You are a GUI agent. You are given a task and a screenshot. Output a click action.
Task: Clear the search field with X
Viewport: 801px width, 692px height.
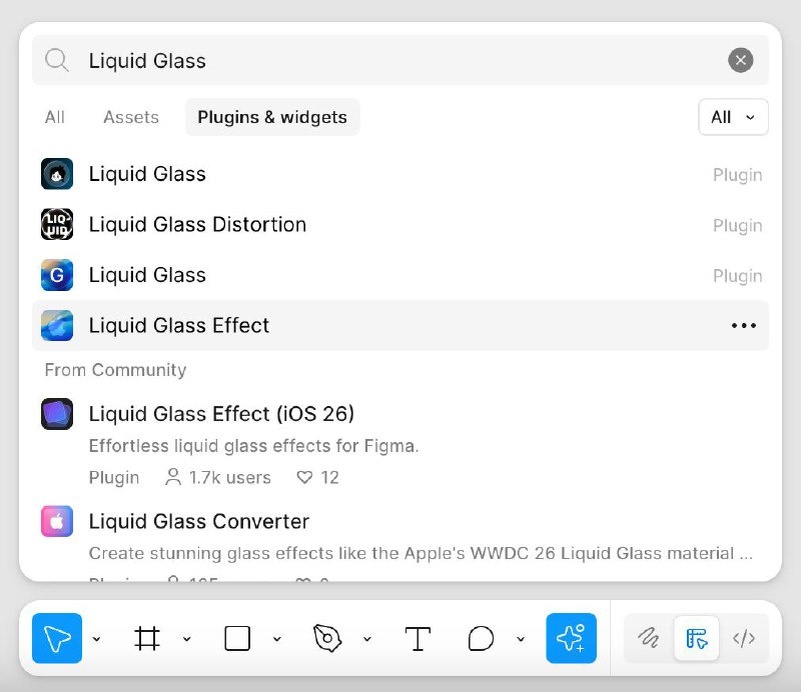pyautogui.click(x=740, y=61)
